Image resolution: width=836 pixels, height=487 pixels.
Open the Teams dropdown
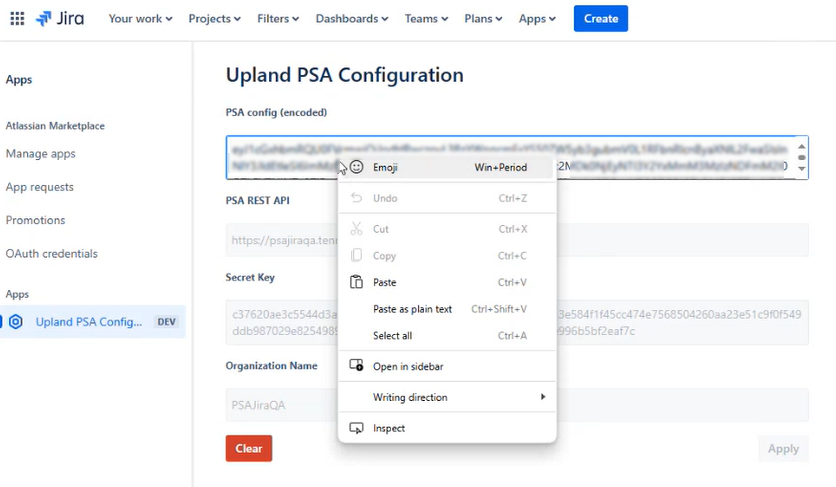(426, 19)
